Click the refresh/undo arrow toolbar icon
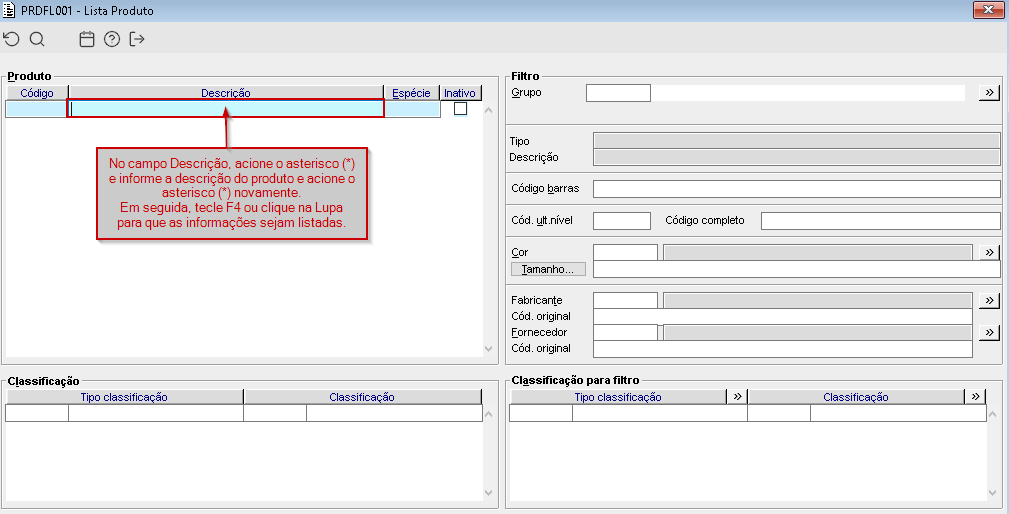Viewport: 1009px width, 514px height. click(x=12, y=39)
